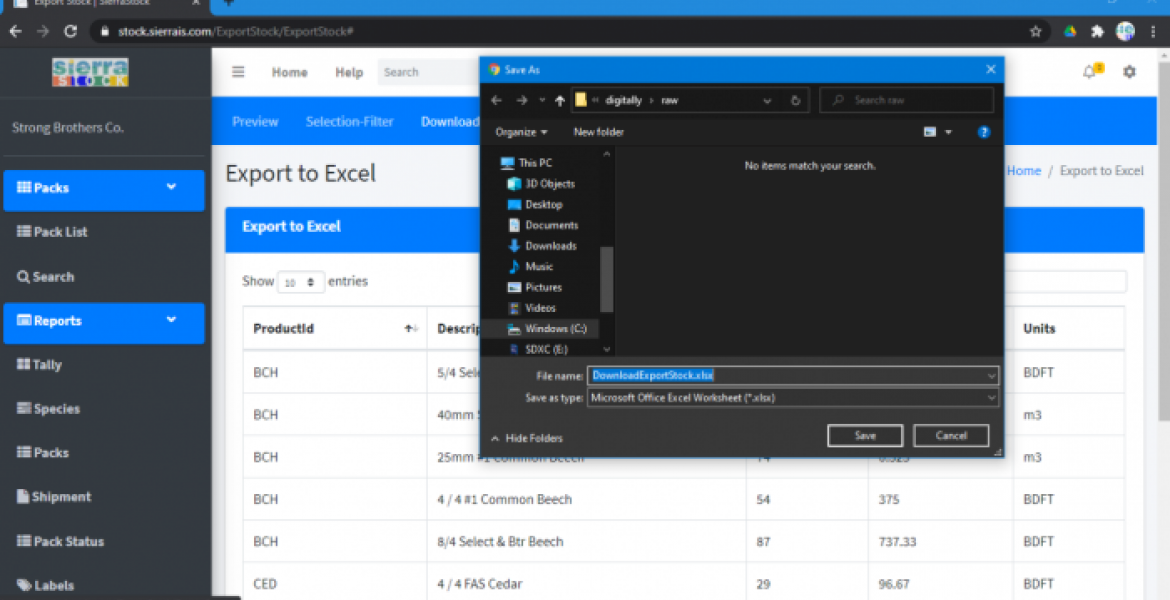Viewport: 1170px width, 600px height.
Task: Open Pack List in sidebar
Action: point(52,232)
